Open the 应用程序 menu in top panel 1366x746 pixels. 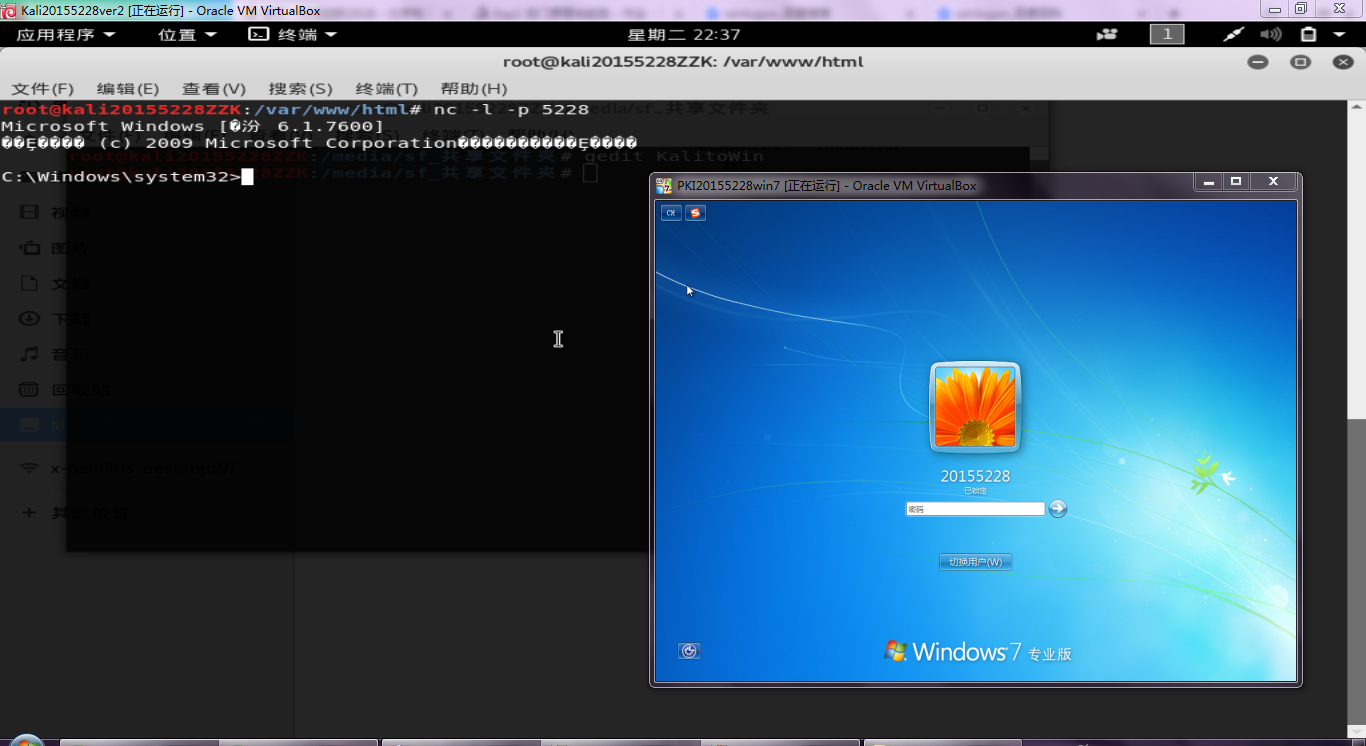coord(66,34)
